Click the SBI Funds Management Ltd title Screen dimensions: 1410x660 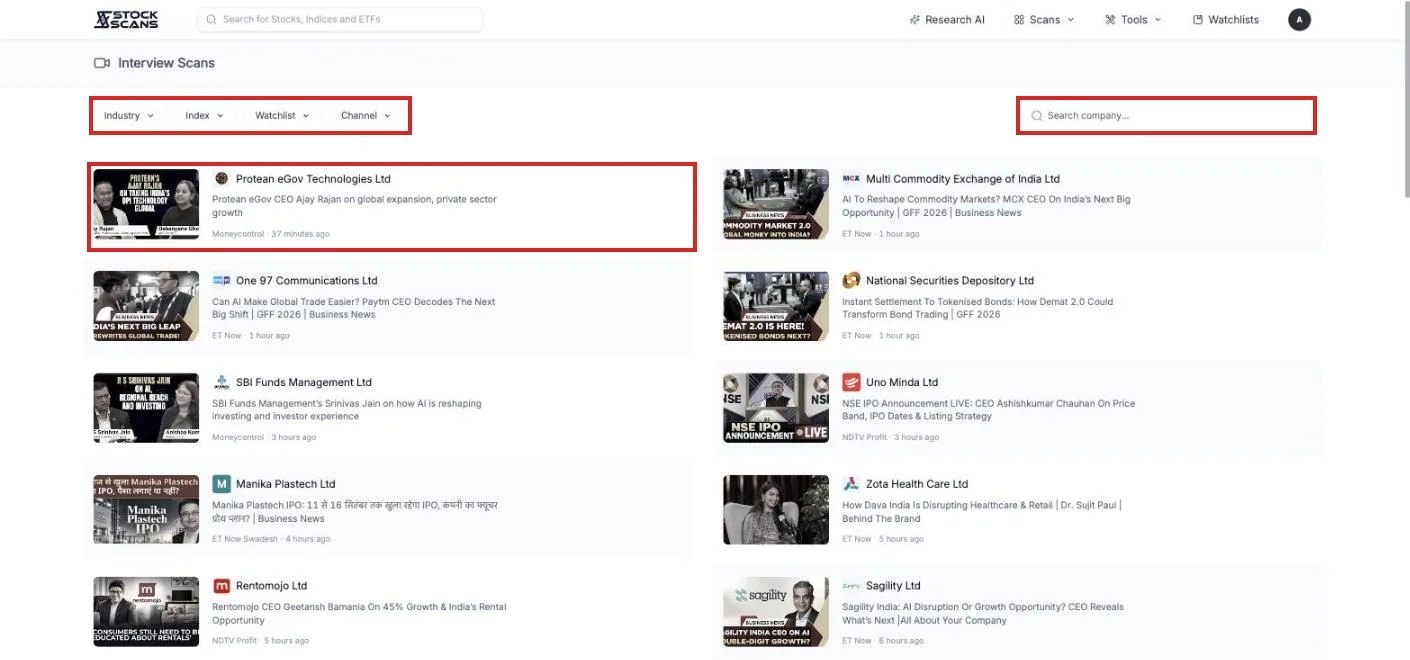pos(304,383)
